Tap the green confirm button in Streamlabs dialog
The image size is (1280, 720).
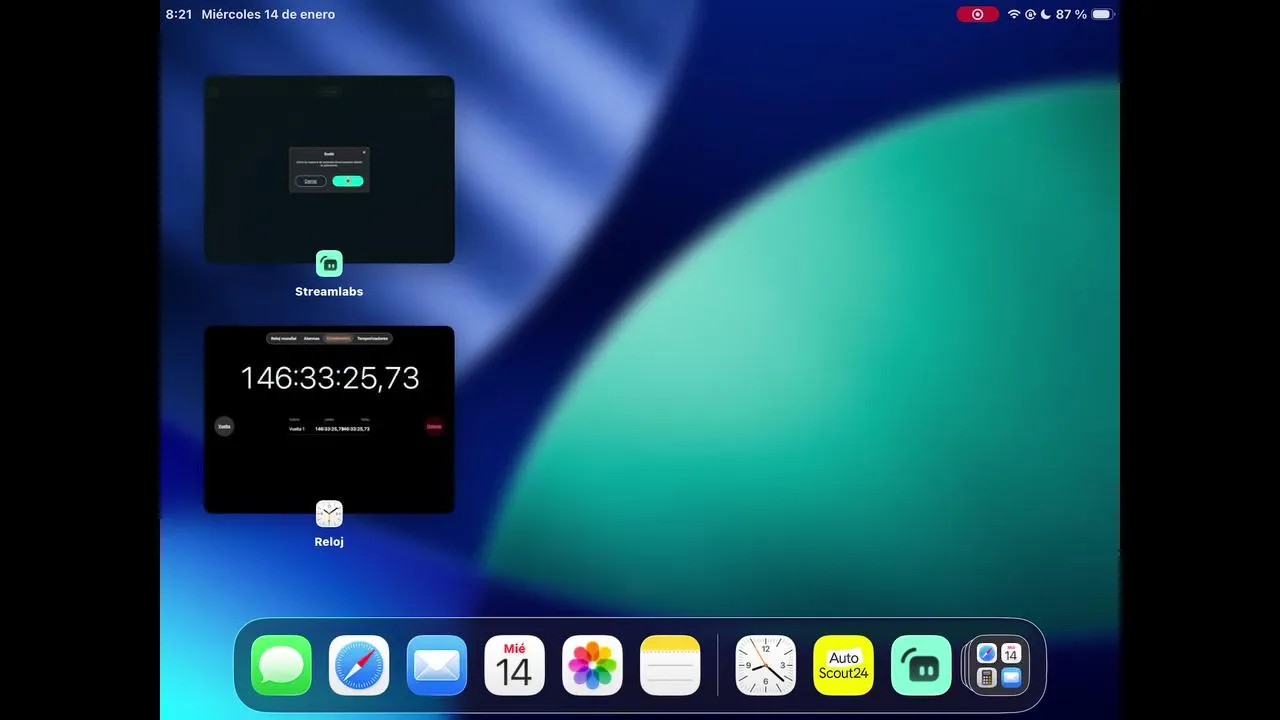tap(348, 181)
